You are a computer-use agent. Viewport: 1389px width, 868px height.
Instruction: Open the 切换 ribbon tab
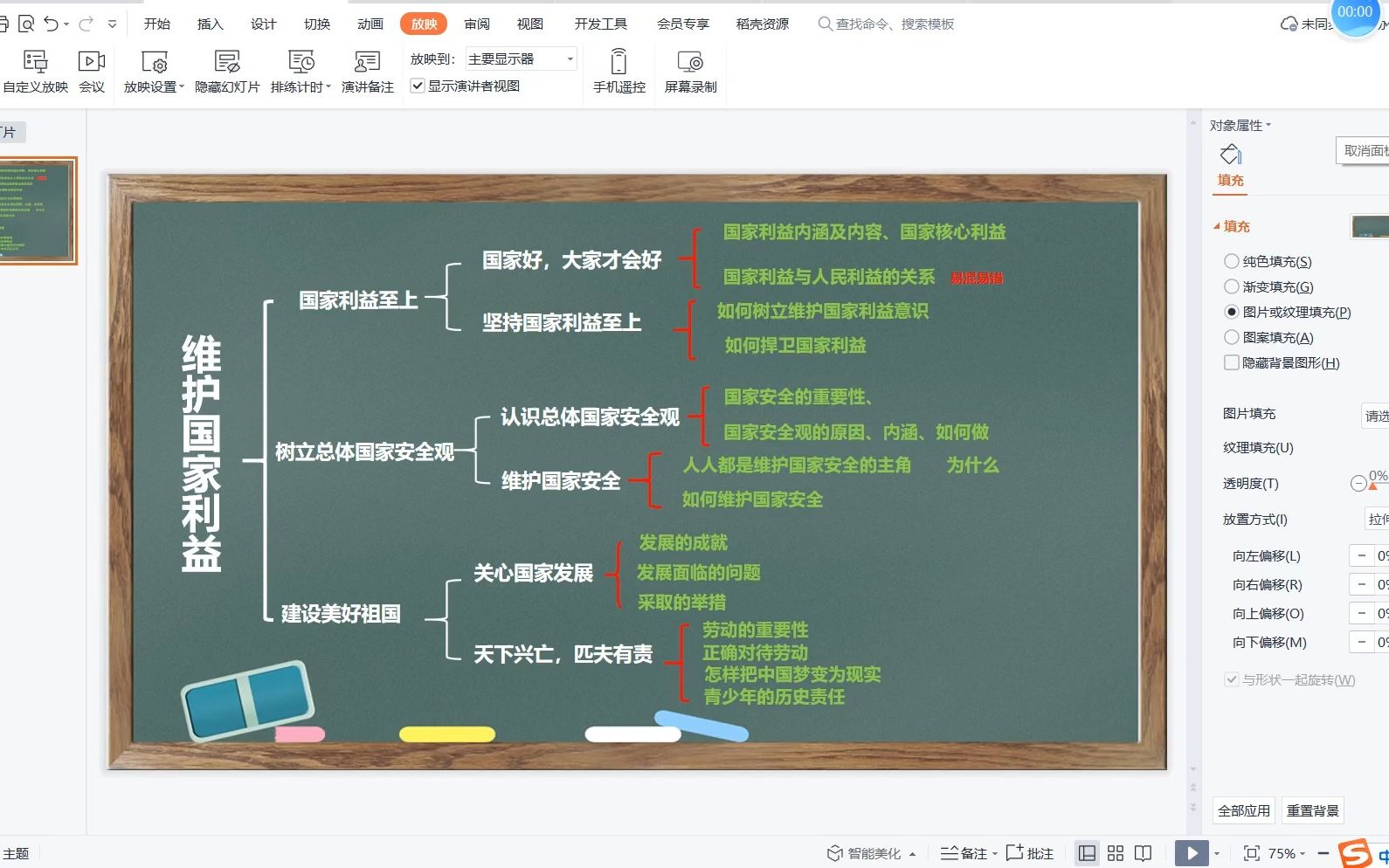[317, 24]
